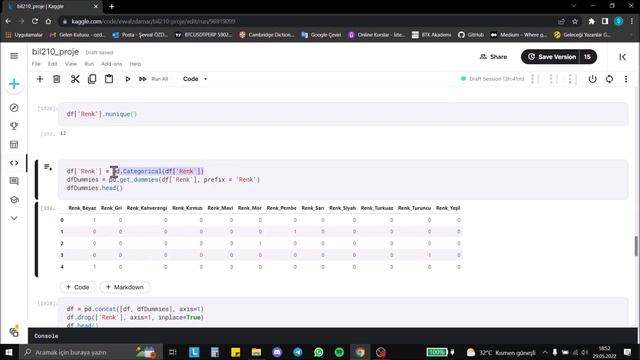Cut the selected cell with scissors icon

[x=75, y=79]
